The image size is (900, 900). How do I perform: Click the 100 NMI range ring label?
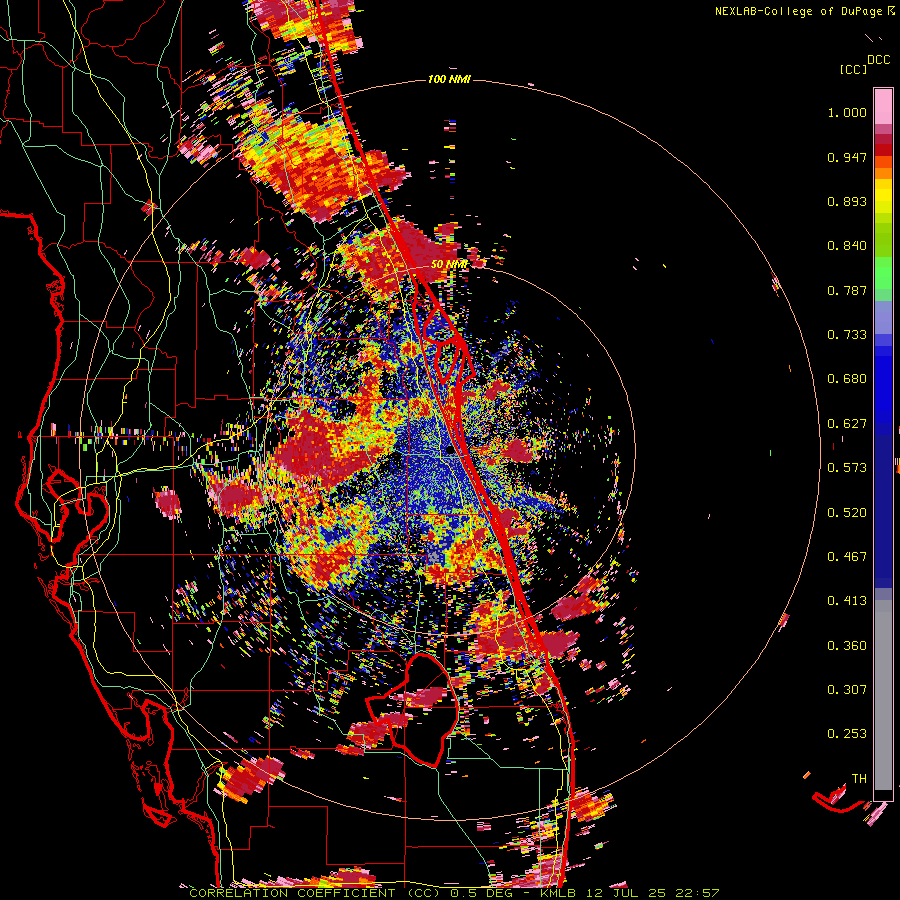pos(449,79)
